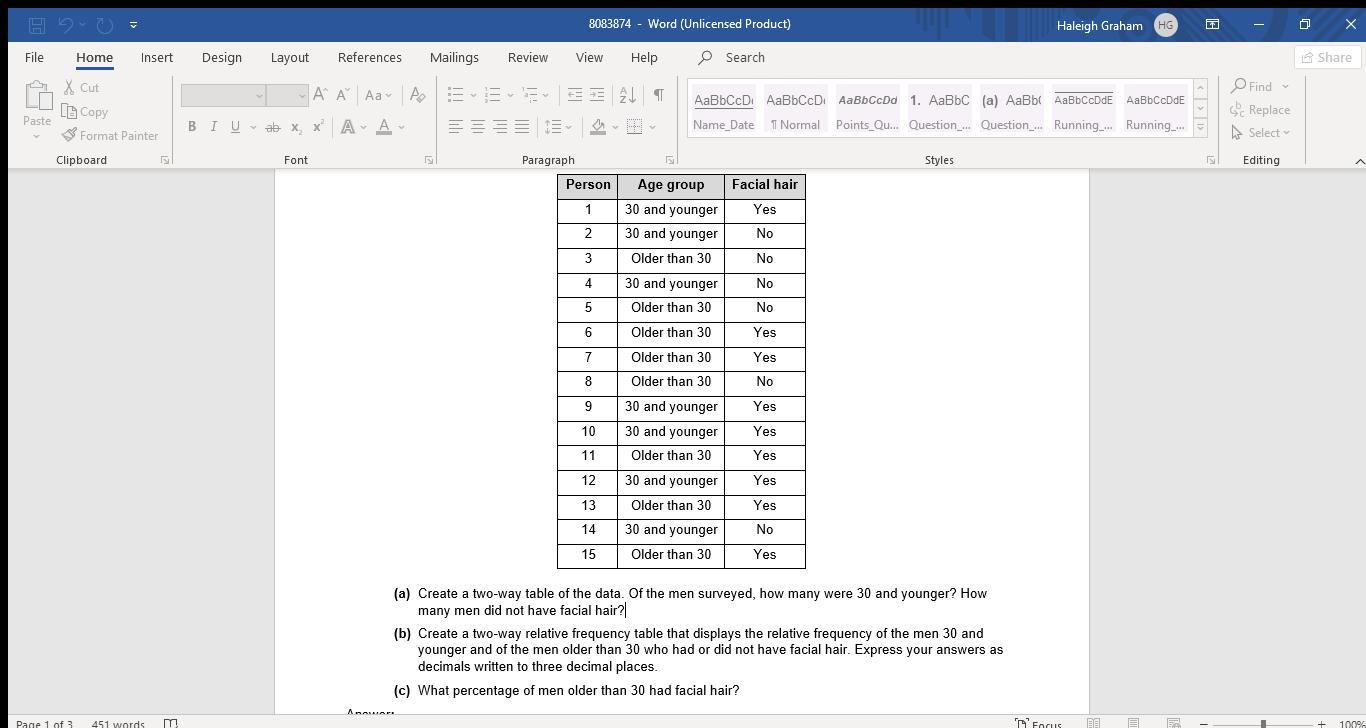The height and width of the screenshot is (728, 1366).
Task: Toggle Bold formatting
Action: pos(192,127)
